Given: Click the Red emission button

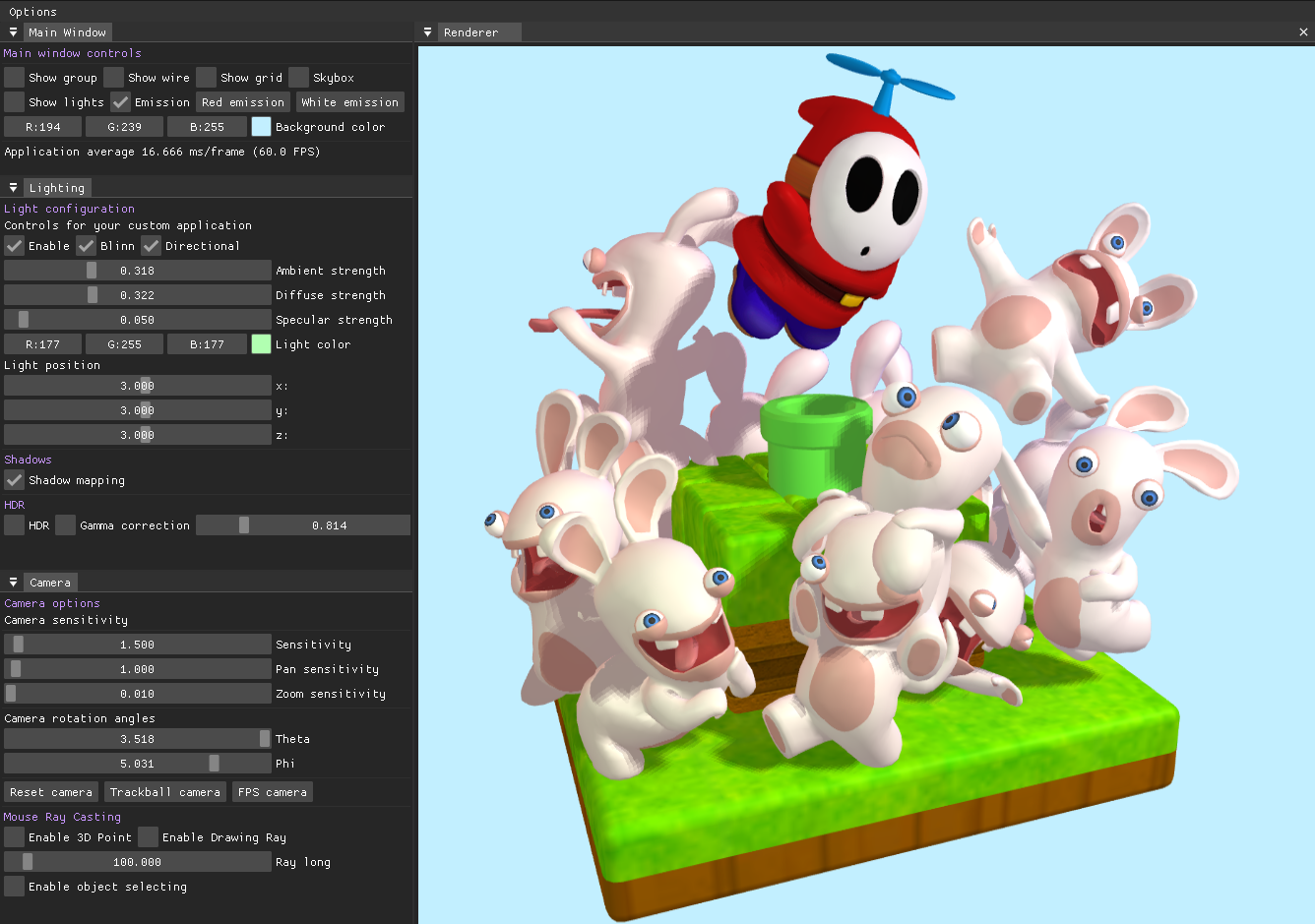Looking at the screenshot, I should (243, 102).
